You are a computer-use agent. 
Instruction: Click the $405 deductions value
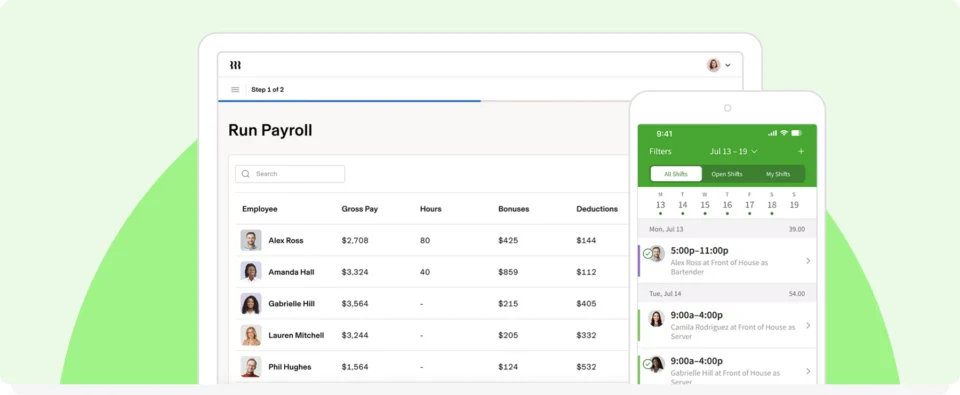click(586, 304)
